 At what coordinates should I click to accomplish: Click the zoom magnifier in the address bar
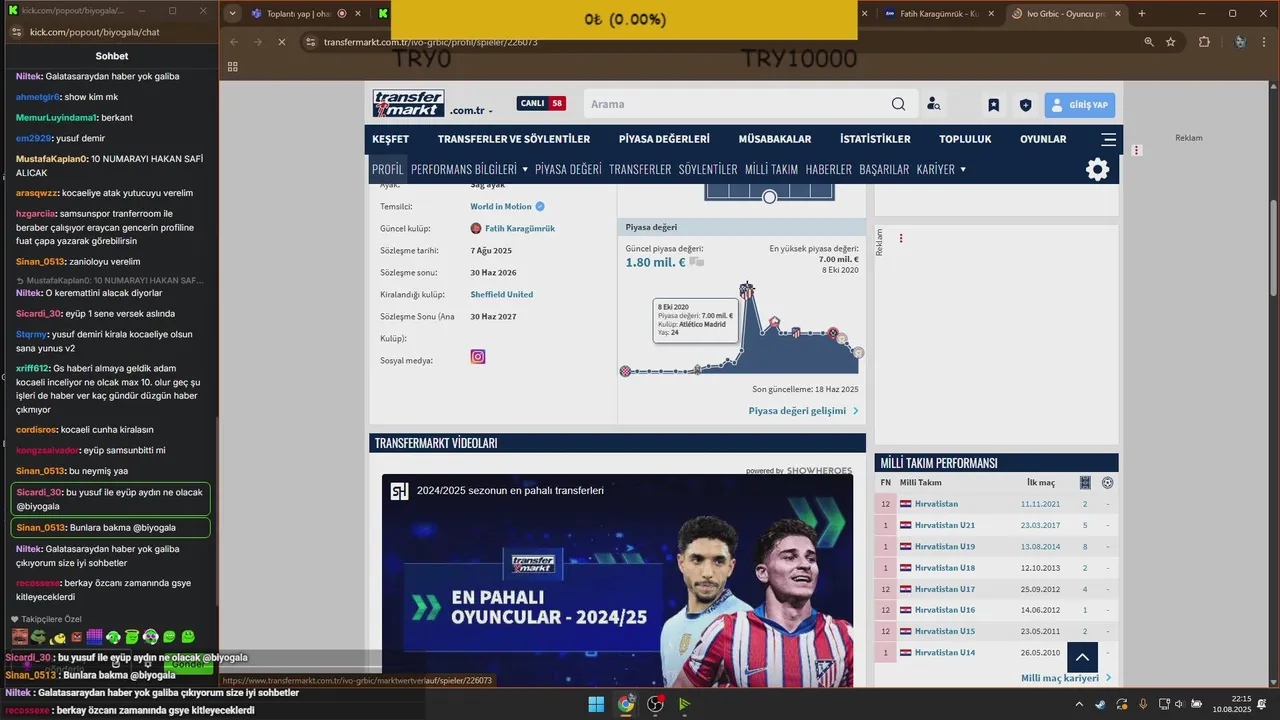click(1148, 42)
